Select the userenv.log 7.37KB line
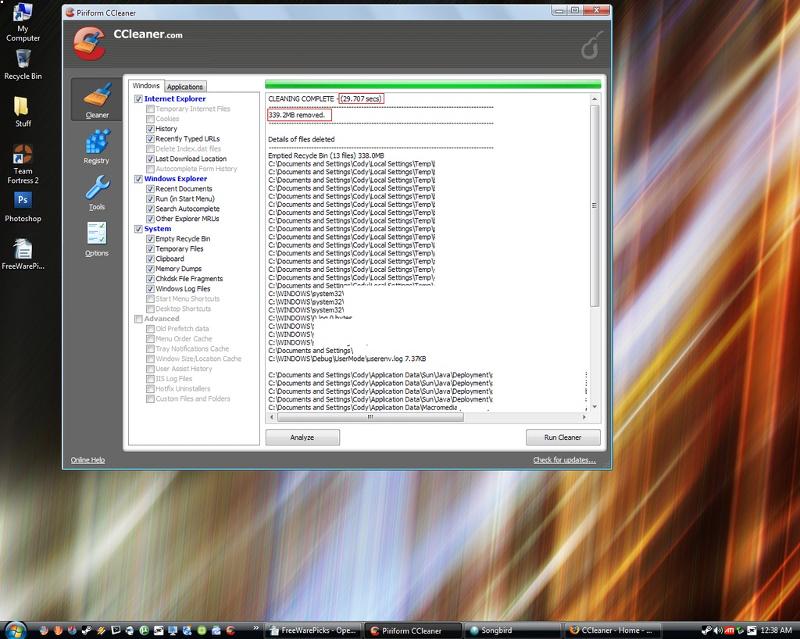Viewport: 800px width, 639px height. (347, 359)
